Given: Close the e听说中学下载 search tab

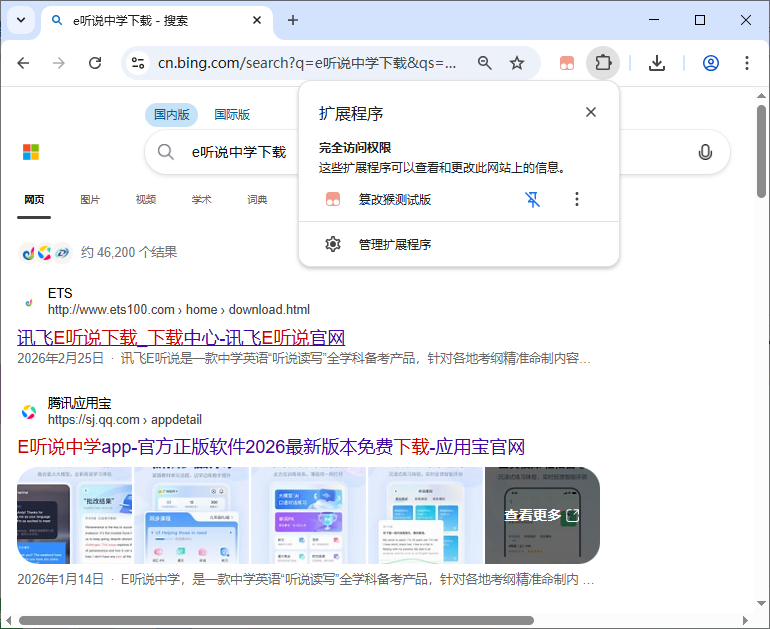Looking at the screenshot, I should 257,20.
